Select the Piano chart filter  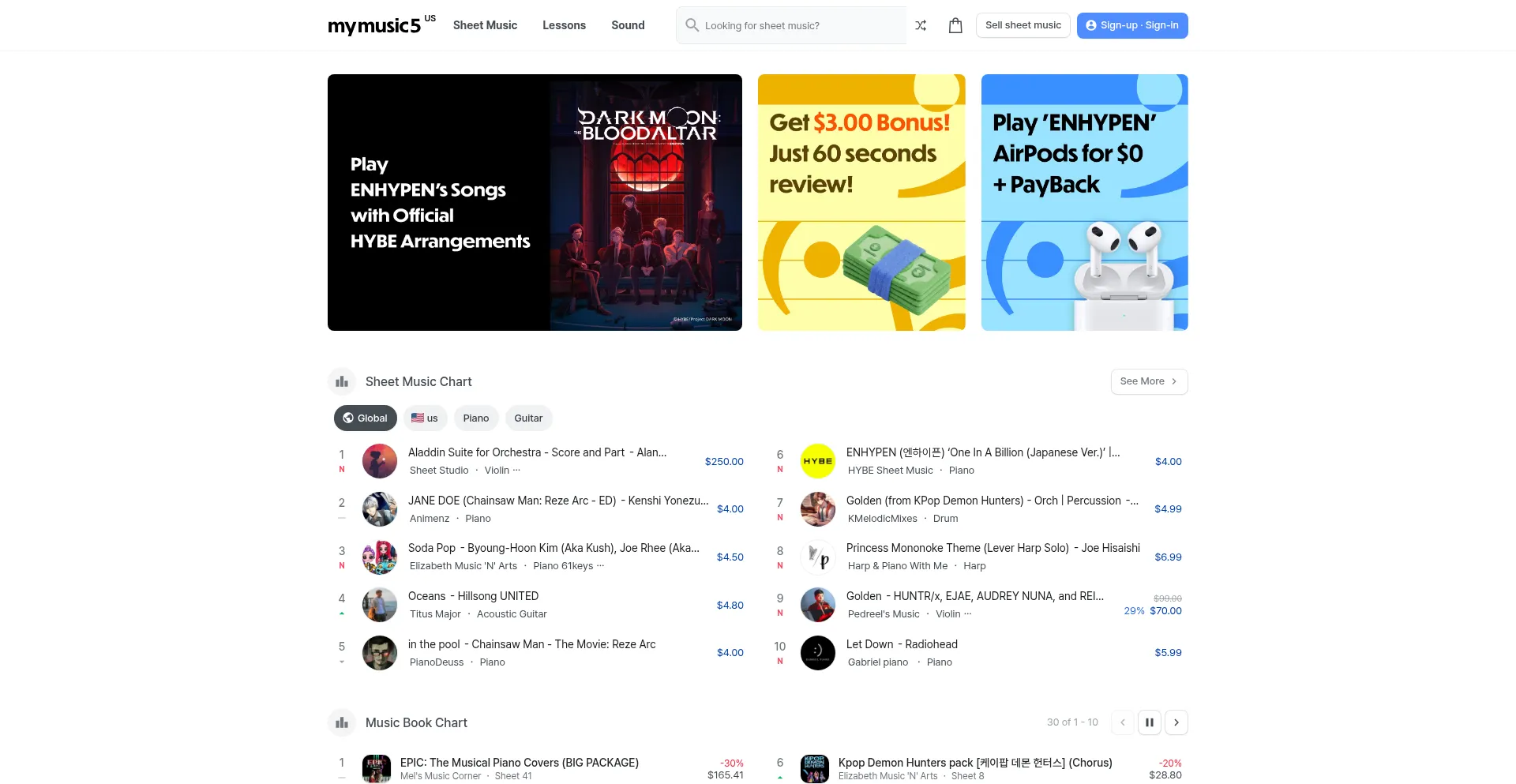(476, 418)
